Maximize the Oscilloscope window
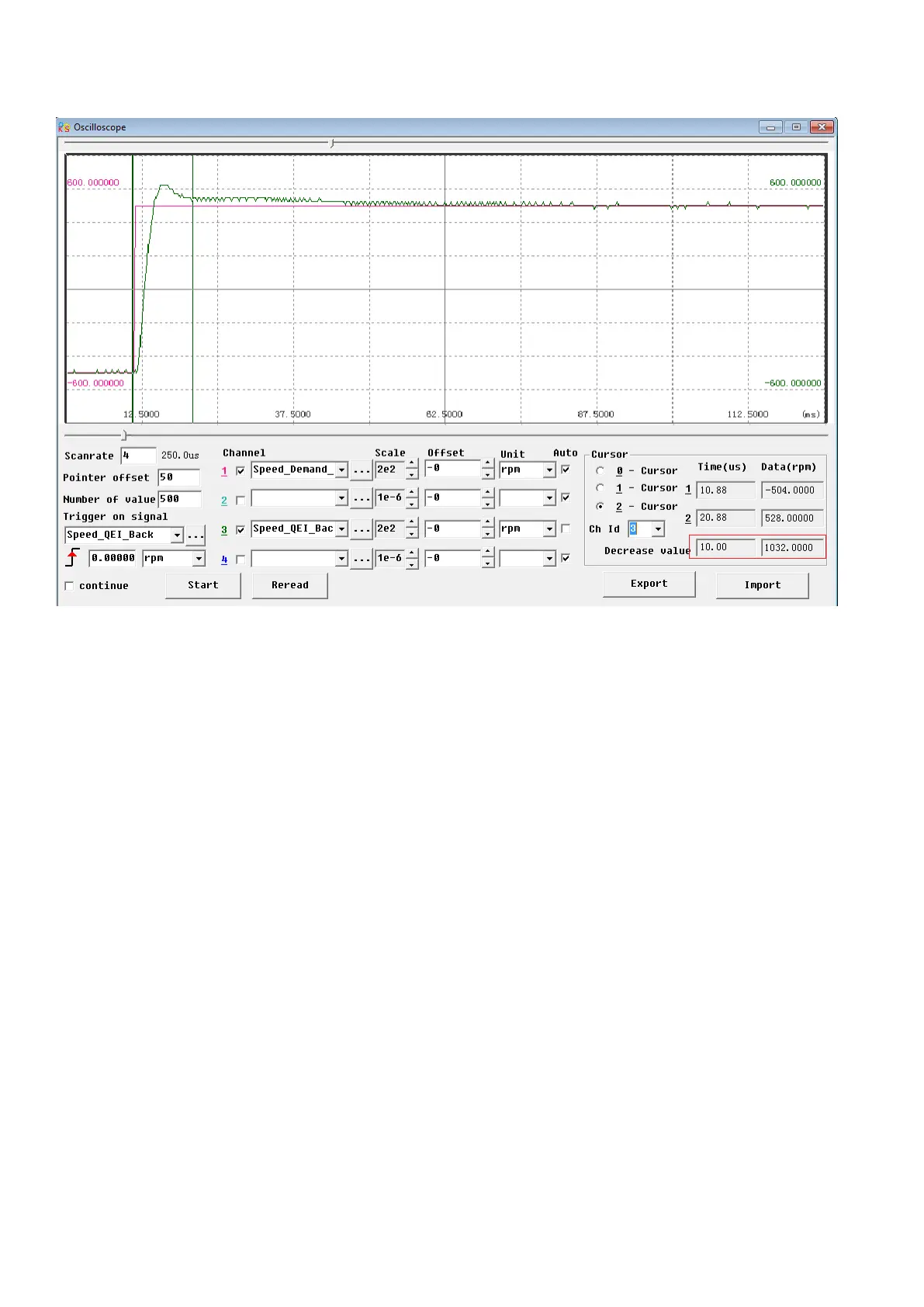This screenshot has width=924, height=1307. [796, 127]
